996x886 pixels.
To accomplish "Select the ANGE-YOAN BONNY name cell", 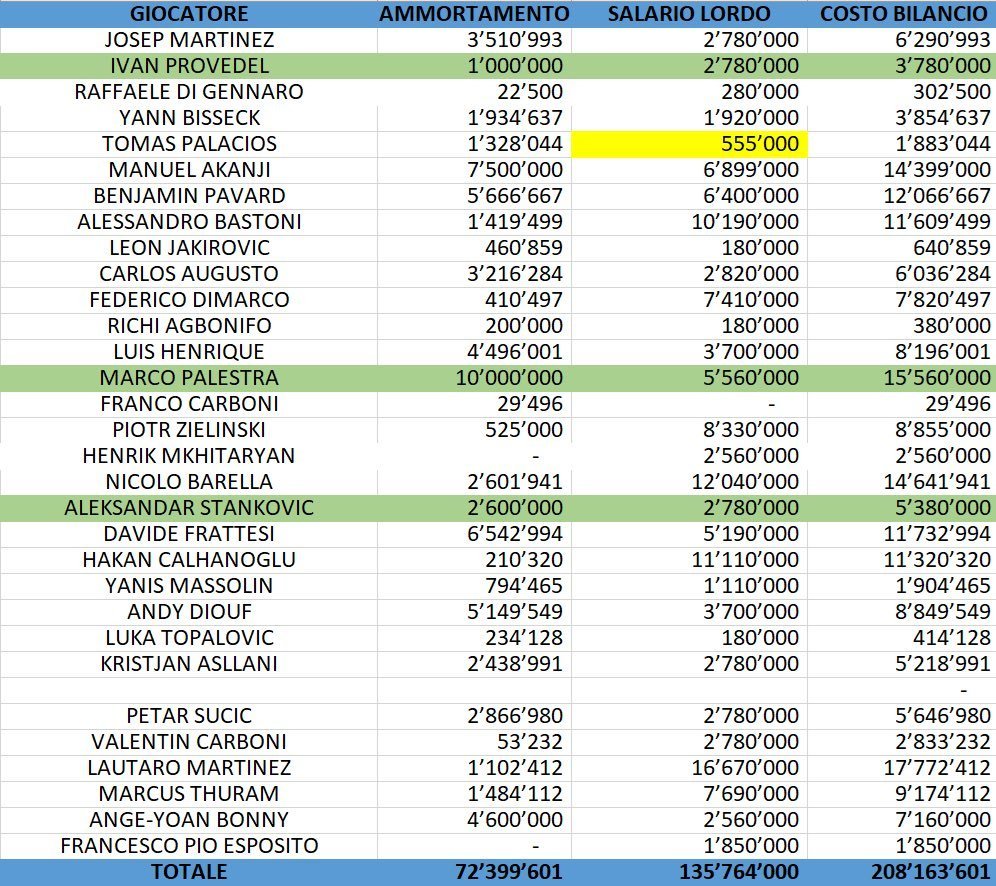I will tap(189, 821).
